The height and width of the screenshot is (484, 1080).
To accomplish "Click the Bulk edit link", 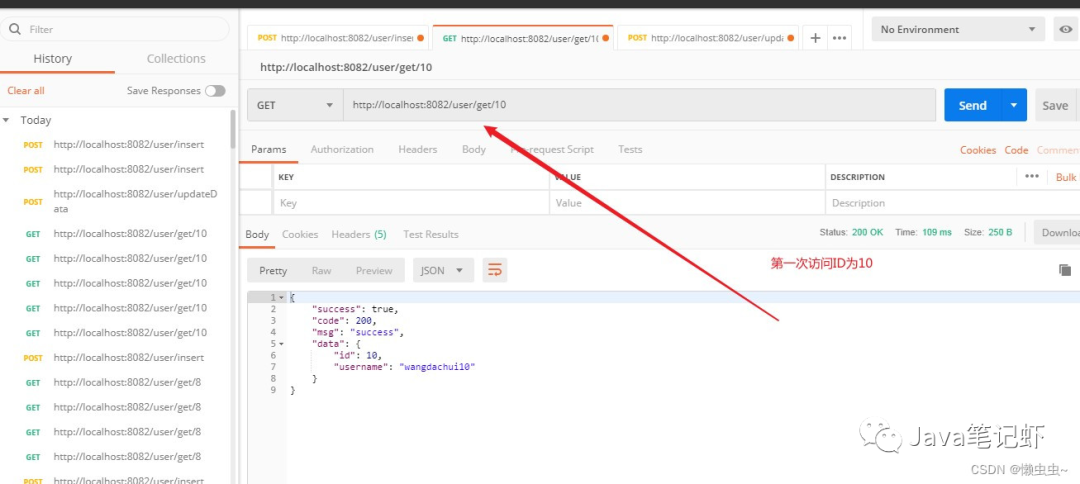I will 1066,177.
